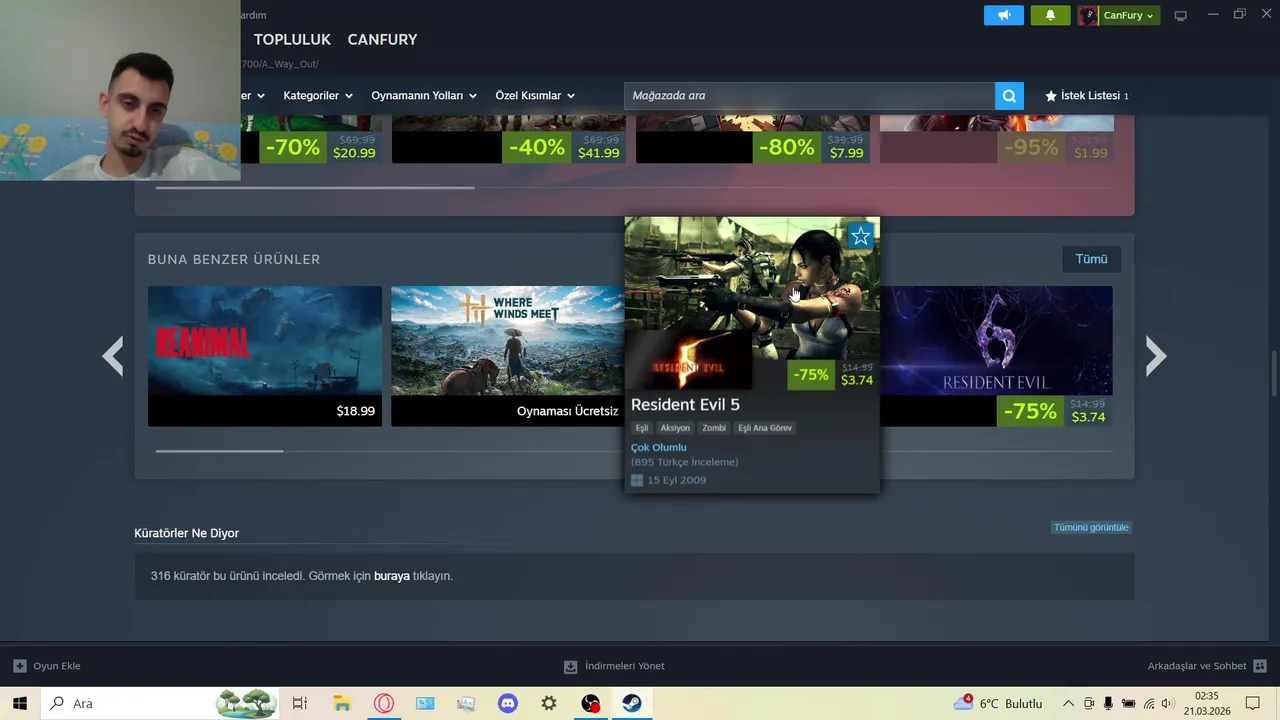Open the volume control in tray
The height and width of the screenshot is (720, 1280).
coord(1167,703)
